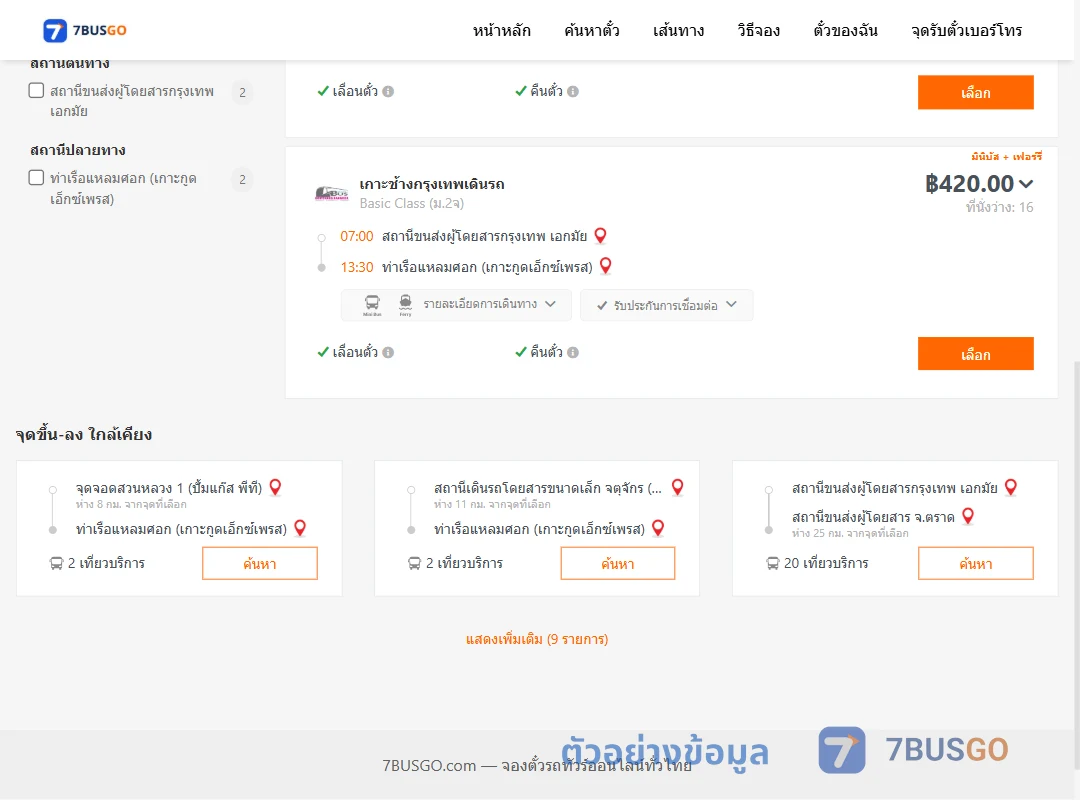Open map pin for เอกมัย in nearby card
Viewport: 1080px width, 800px height.
[1011, 487]
